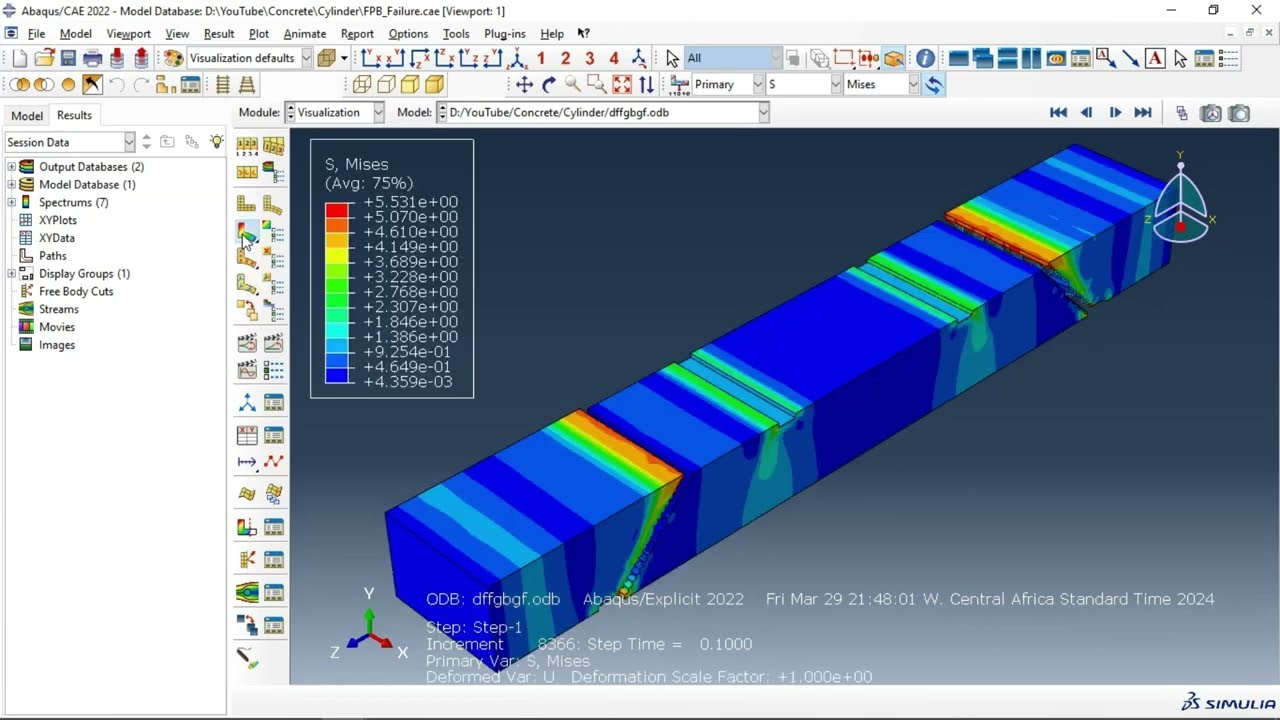Click the redo arrow icon
This screenshot has width=1280, height=720.
tap(141, 85)
